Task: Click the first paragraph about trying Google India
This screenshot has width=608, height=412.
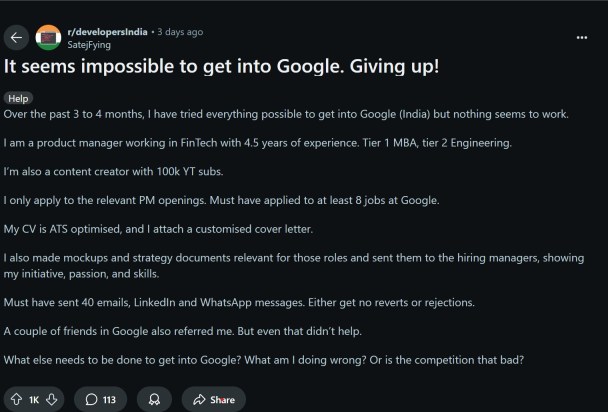Action: 285,114
